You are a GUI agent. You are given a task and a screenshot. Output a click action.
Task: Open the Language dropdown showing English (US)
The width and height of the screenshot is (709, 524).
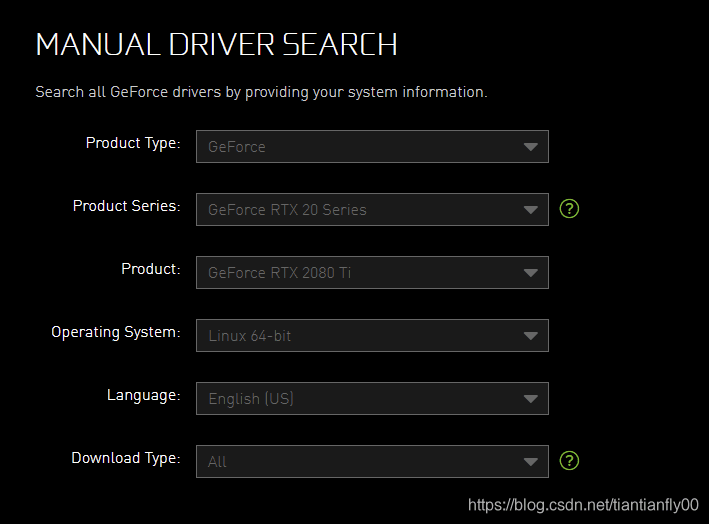point(372,398)
